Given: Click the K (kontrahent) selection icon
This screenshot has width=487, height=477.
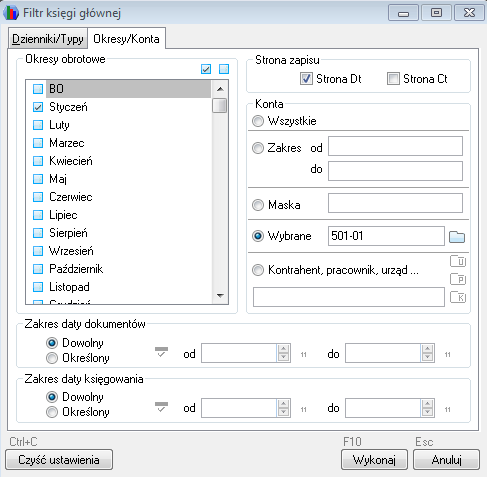Looking at the screenshot, I should coord(458,297).
